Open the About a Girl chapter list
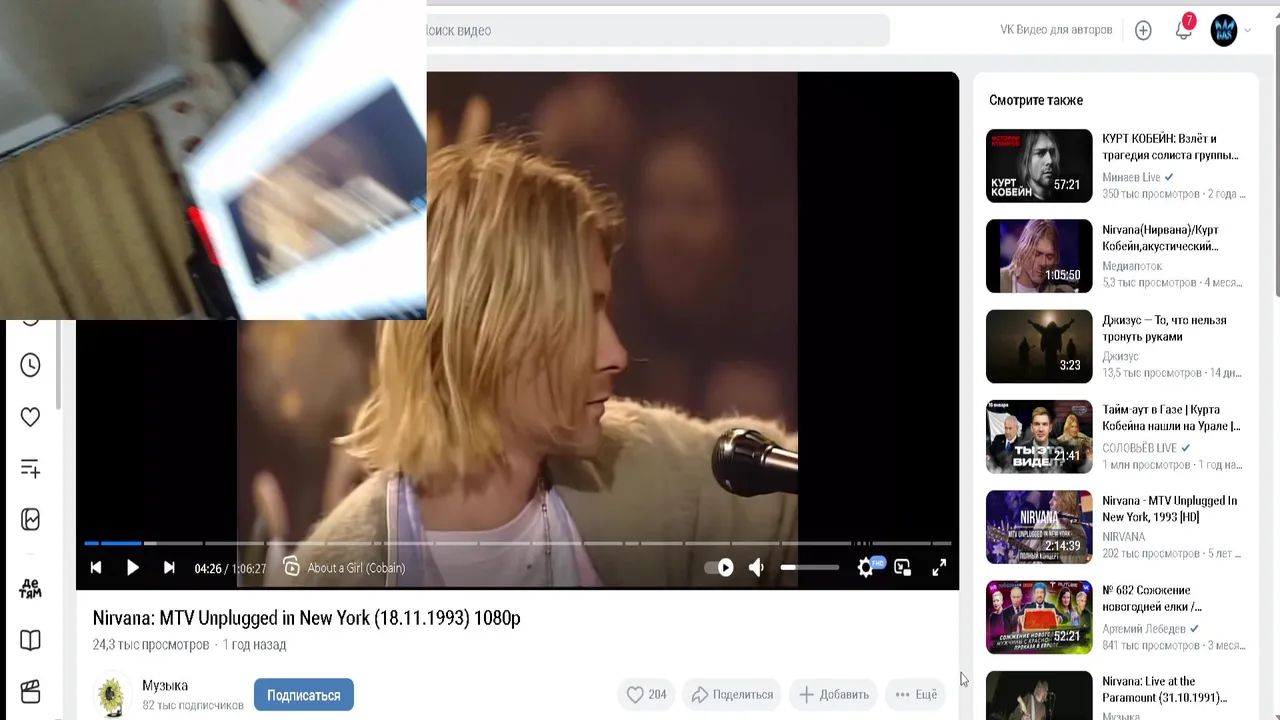The height and width of the screenshot is (720, 1280). 345,568
